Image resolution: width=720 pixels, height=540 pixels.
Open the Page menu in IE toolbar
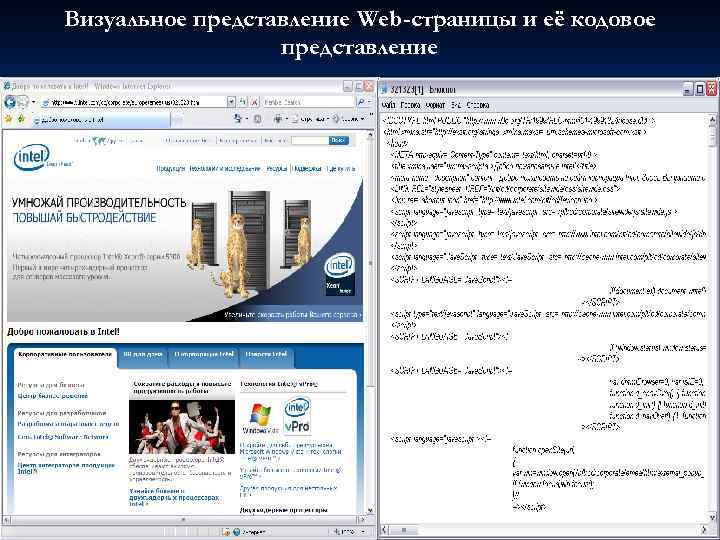[310, 119]
